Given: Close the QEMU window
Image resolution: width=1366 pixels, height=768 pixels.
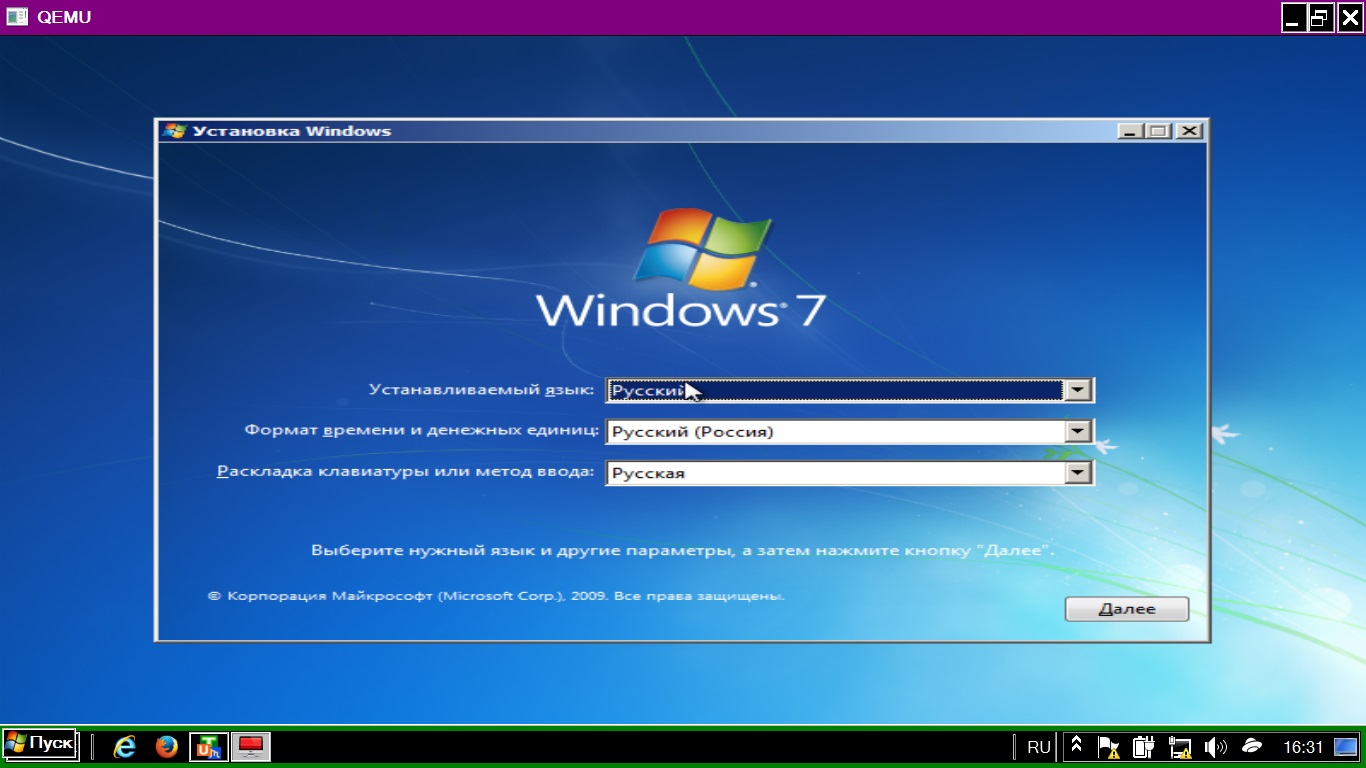Looking at the screenshot, I should pos(1350,17).
